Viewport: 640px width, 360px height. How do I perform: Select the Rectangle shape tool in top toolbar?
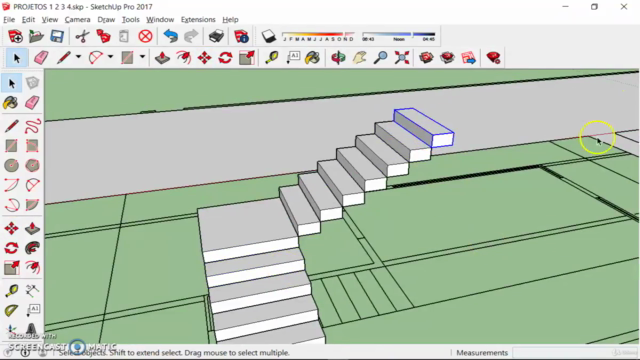[x=127, y=58]
